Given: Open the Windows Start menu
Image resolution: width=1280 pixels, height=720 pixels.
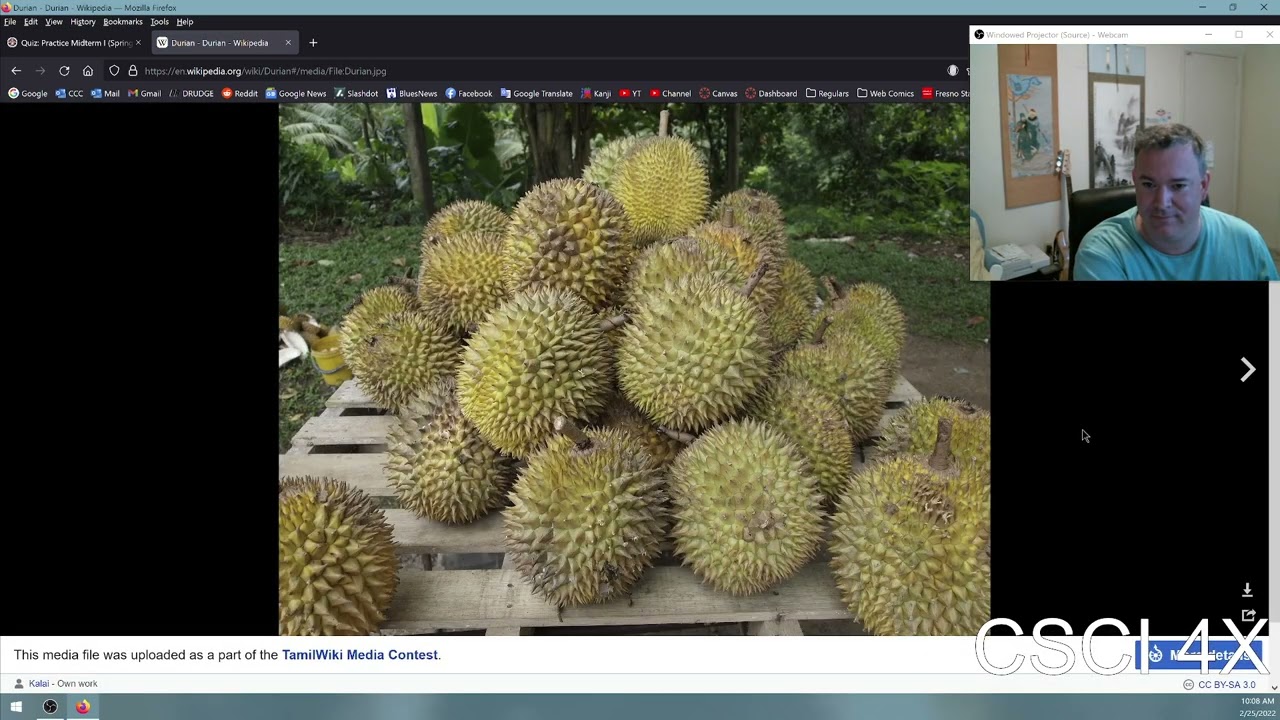Looking at the screenshot, I should 16,707.
